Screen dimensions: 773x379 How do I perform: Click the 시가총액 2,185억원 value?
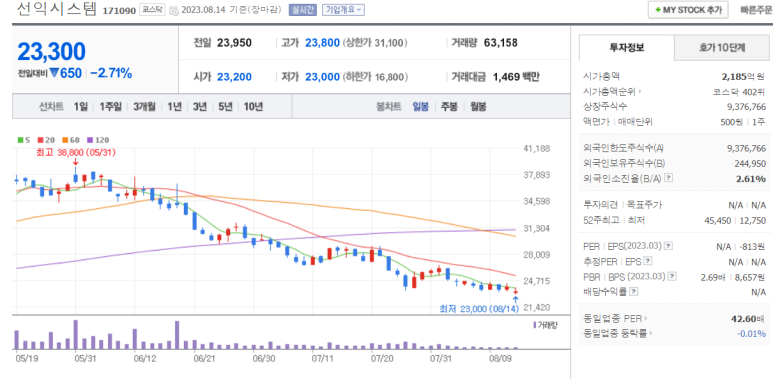point(743,76)
